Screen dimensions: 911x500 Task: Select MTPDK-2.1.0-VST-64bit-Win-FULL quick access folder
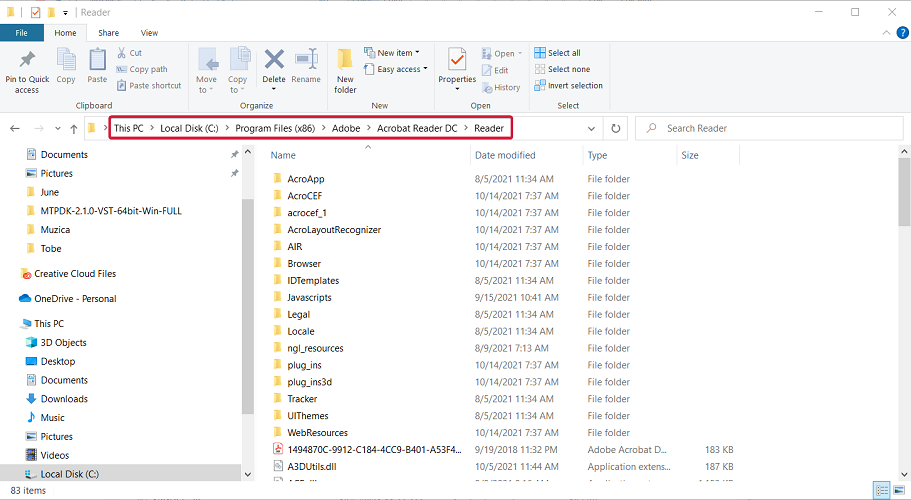pos(105,211)
